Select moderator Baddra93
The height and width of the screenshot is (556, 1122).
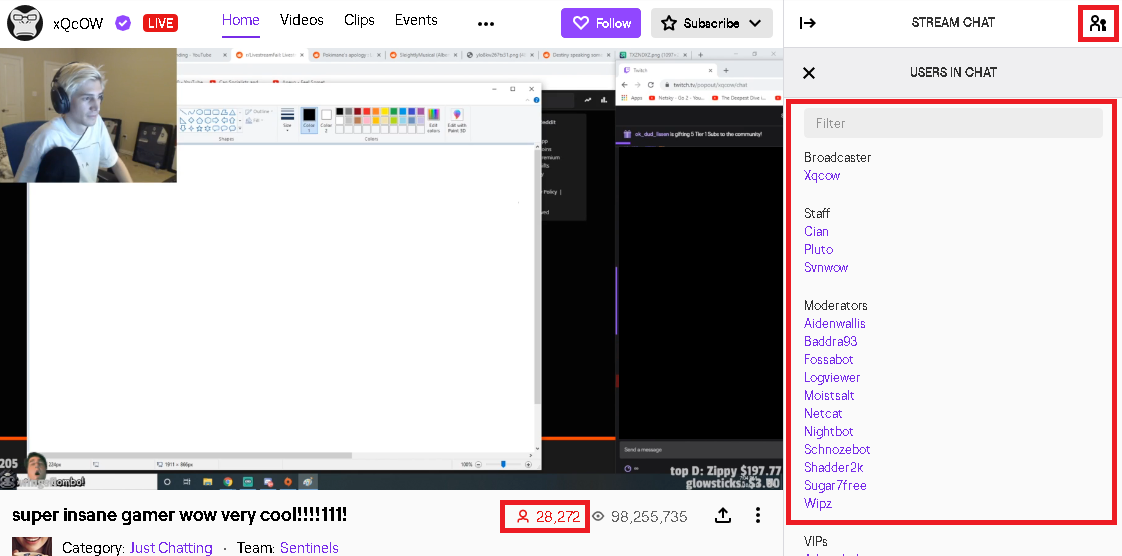[830, 341]
